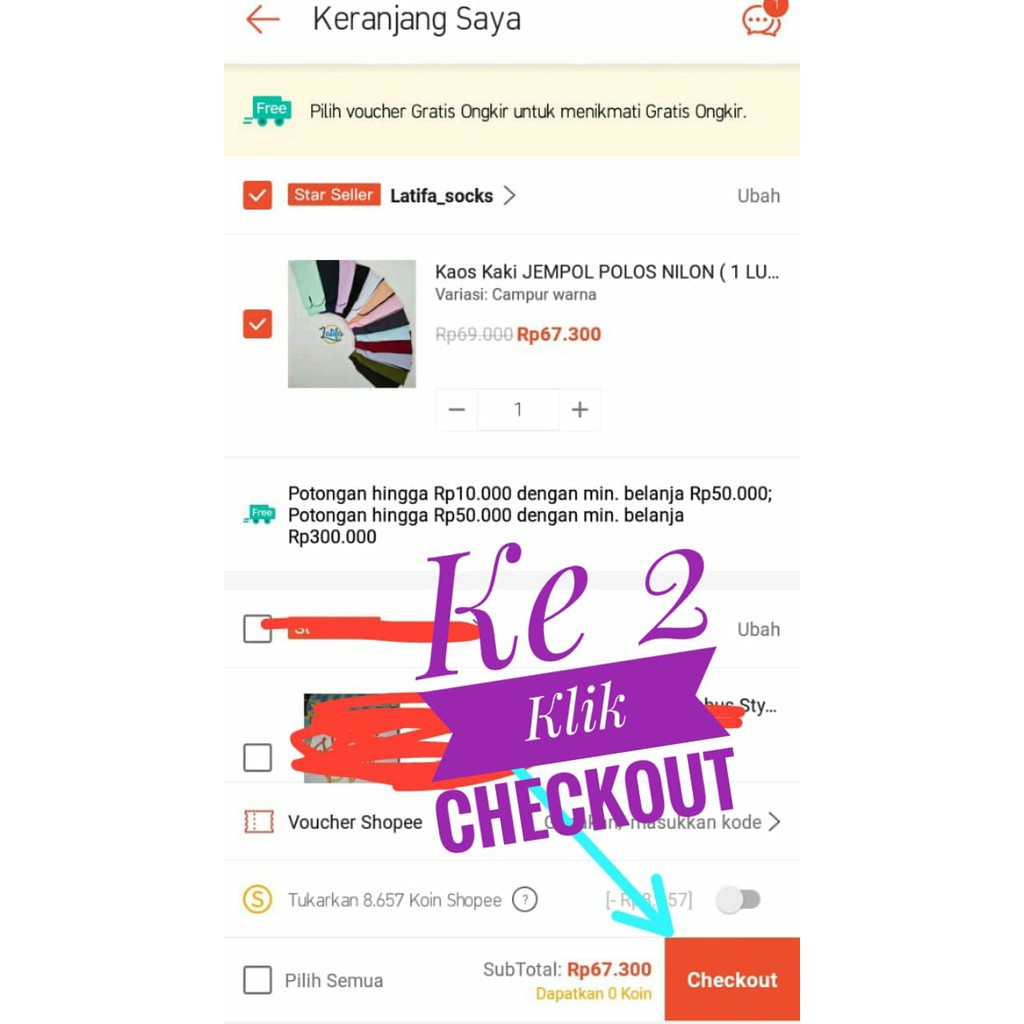Viewport: 1024px width, 1024px height.
Task: Open Latifa_socks shop via chevron
Action: (x=509, y=195)
